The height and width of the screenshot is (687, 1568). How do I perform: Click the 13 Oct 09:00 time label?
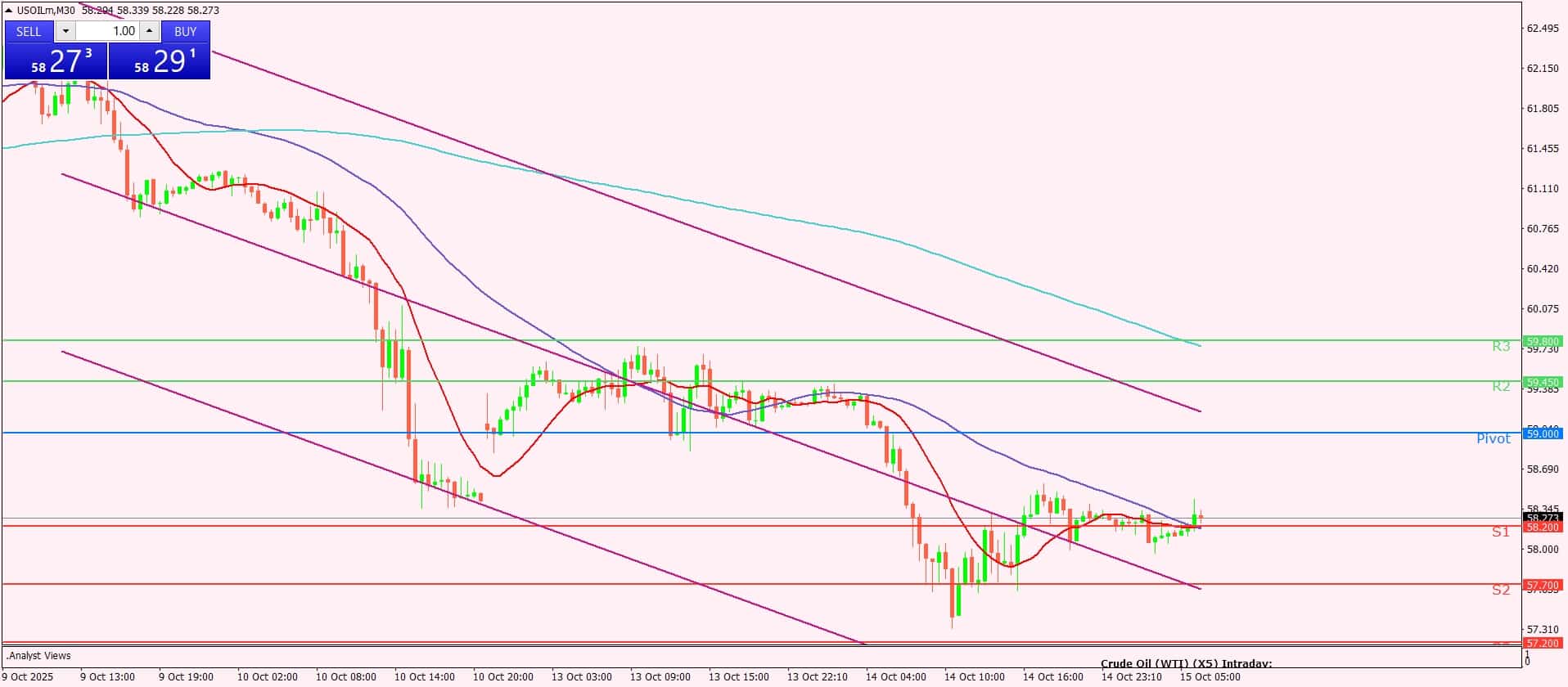point(660,677)
